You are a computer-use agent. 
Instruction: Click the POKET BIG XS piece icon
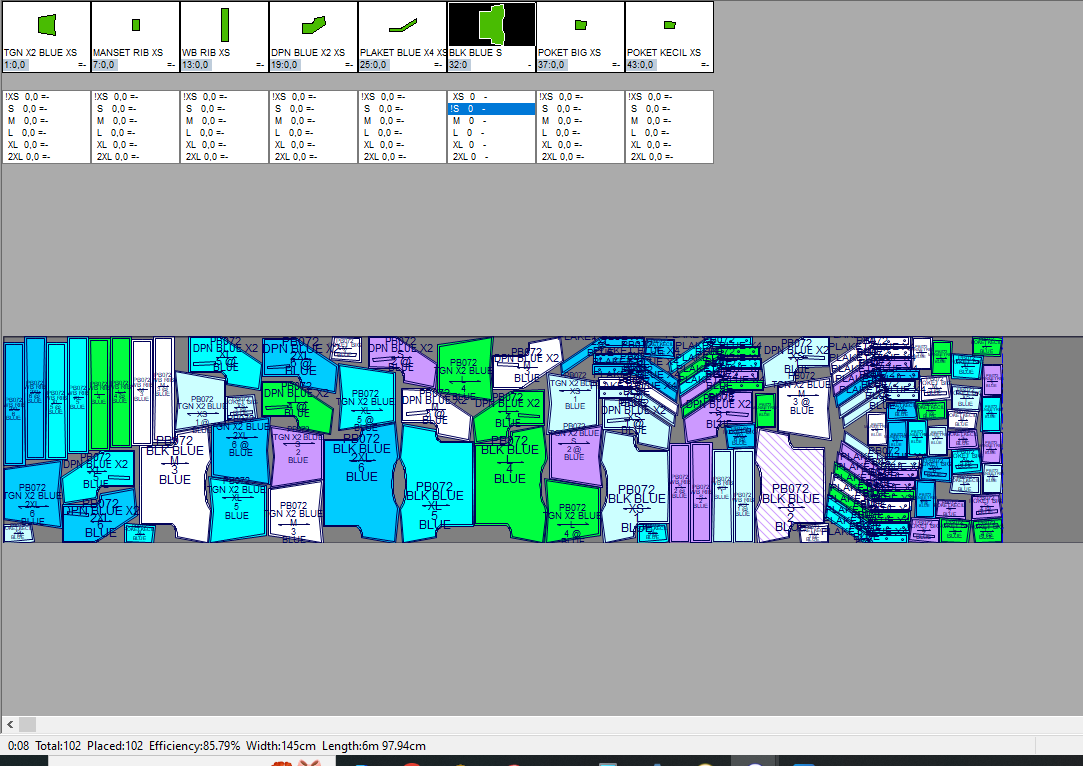pos(581,24)
